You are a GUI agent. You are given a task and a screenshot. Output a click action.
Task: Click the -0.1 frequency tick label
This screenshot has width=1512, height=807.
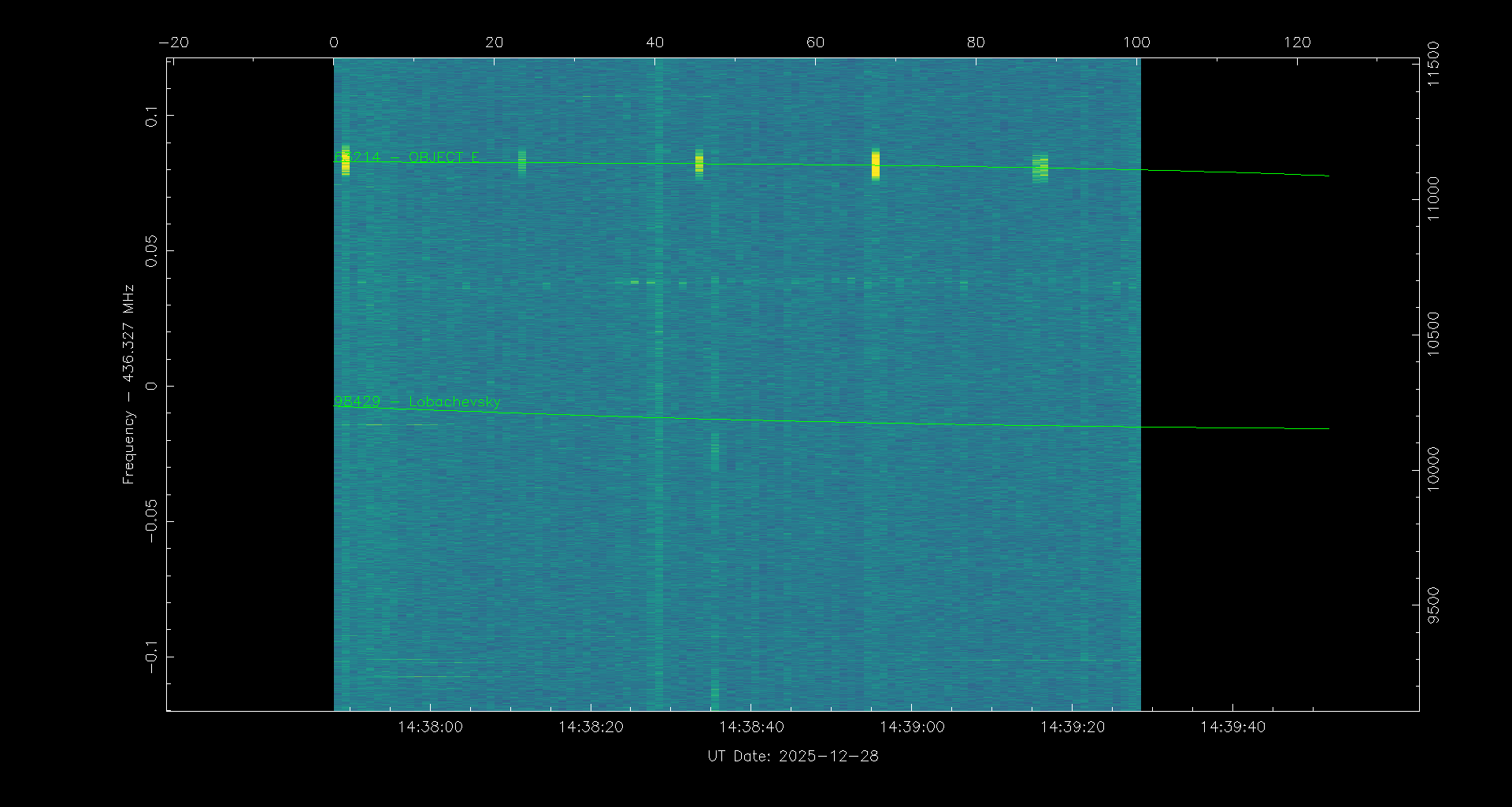point(151,657)
